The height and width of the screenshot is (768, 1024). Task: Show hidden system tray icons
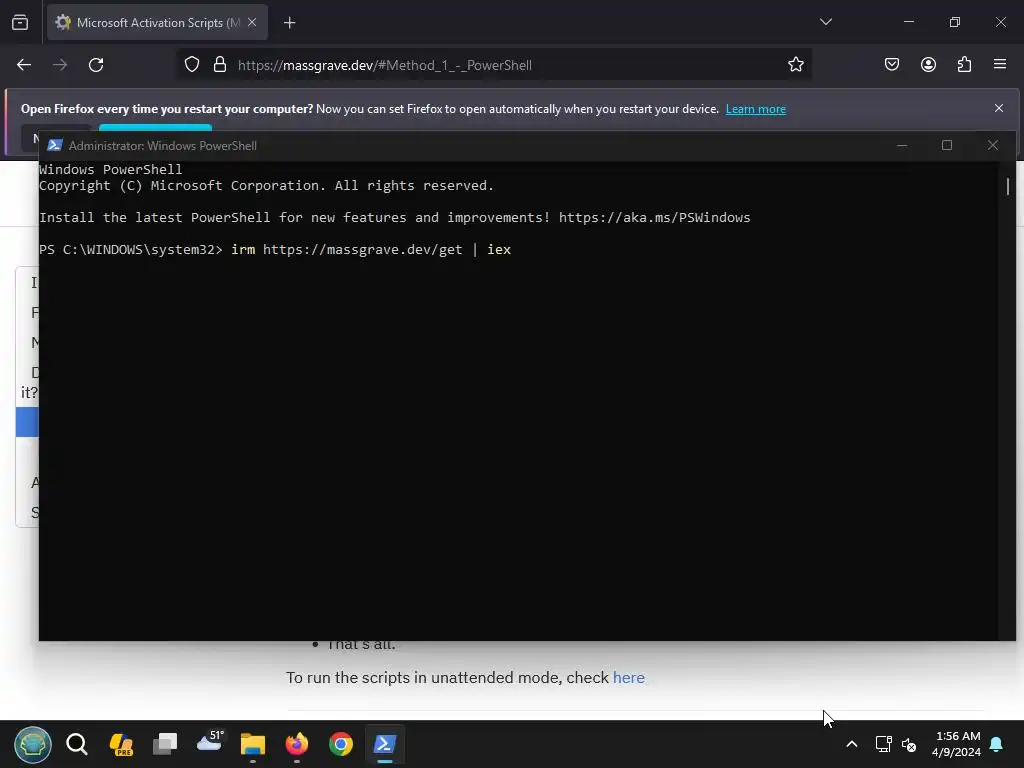(x=852, y=744)
